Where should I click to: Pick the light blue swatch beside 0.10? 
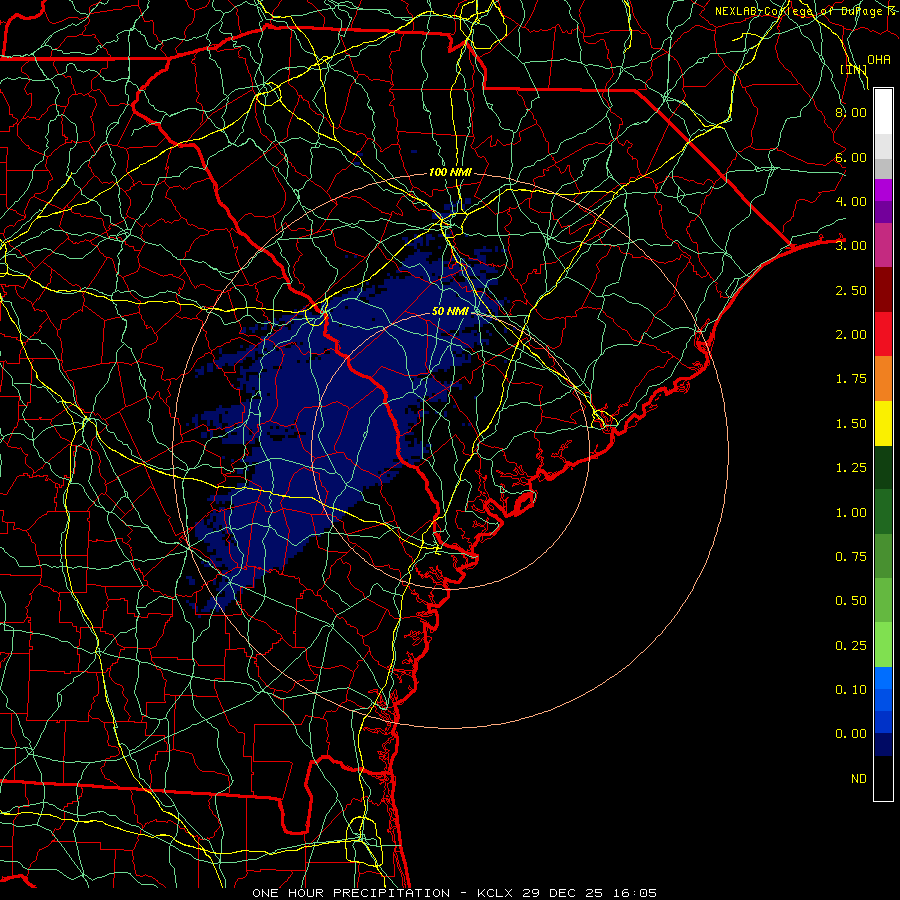coord(883,678)
